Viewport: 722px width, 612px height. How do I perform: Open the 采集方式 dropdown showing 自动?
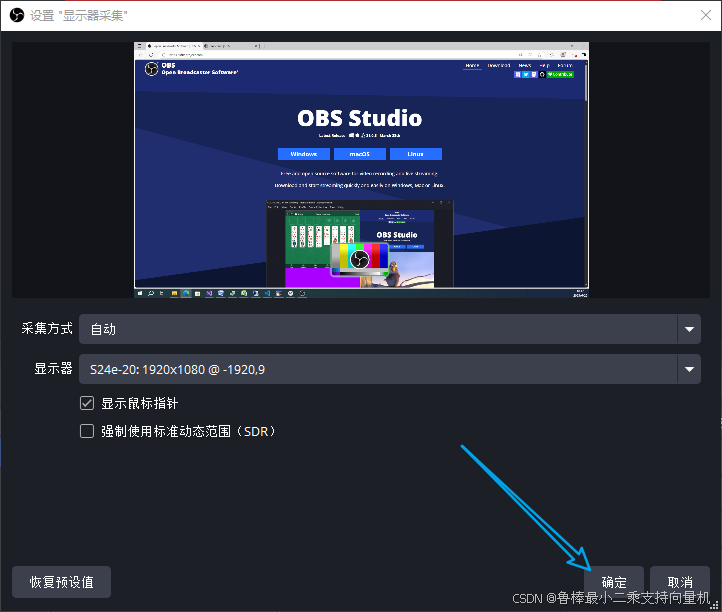[390, 329]
